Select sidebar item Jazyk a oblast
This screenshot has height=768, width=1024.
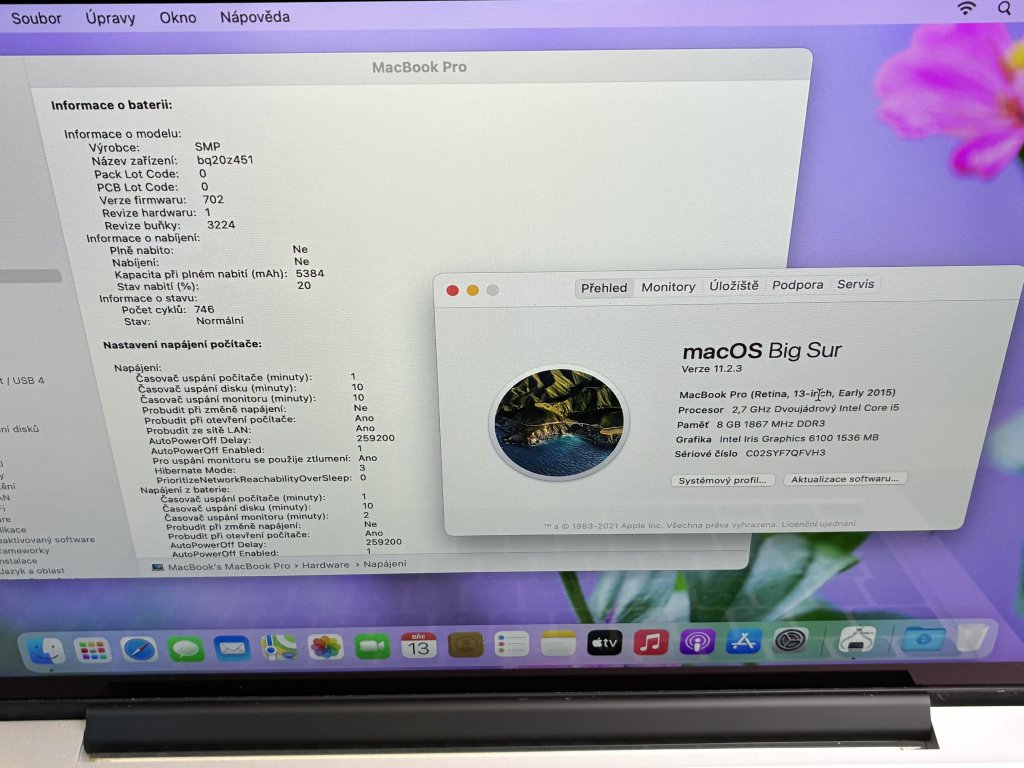coord(33,571)
